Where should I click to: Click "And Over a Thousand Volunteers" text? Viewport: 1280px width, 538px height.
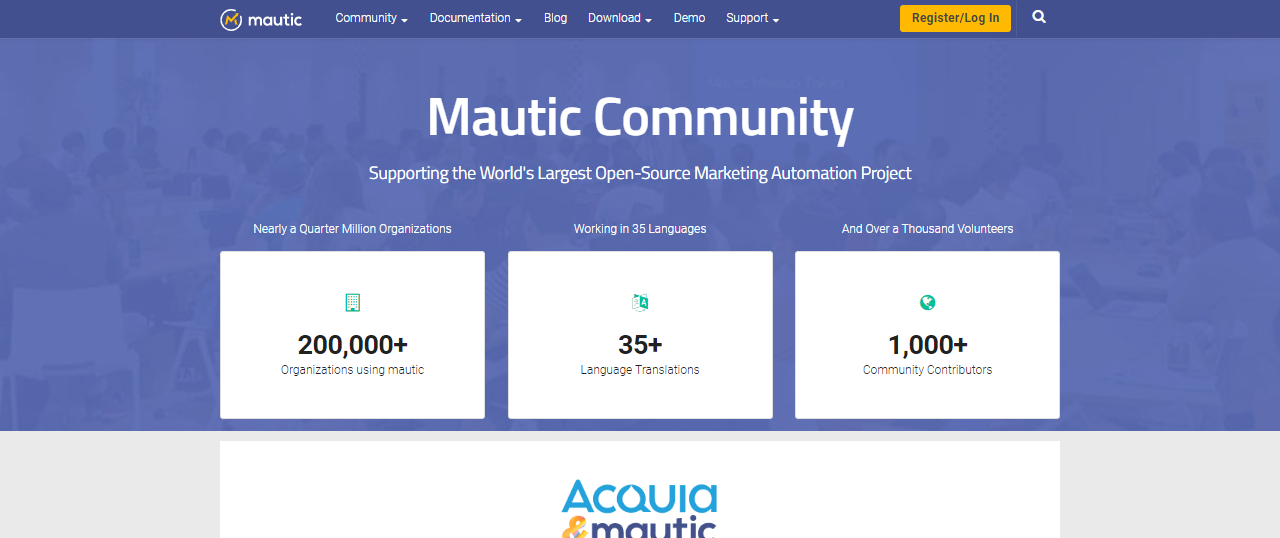coord(927,229)
